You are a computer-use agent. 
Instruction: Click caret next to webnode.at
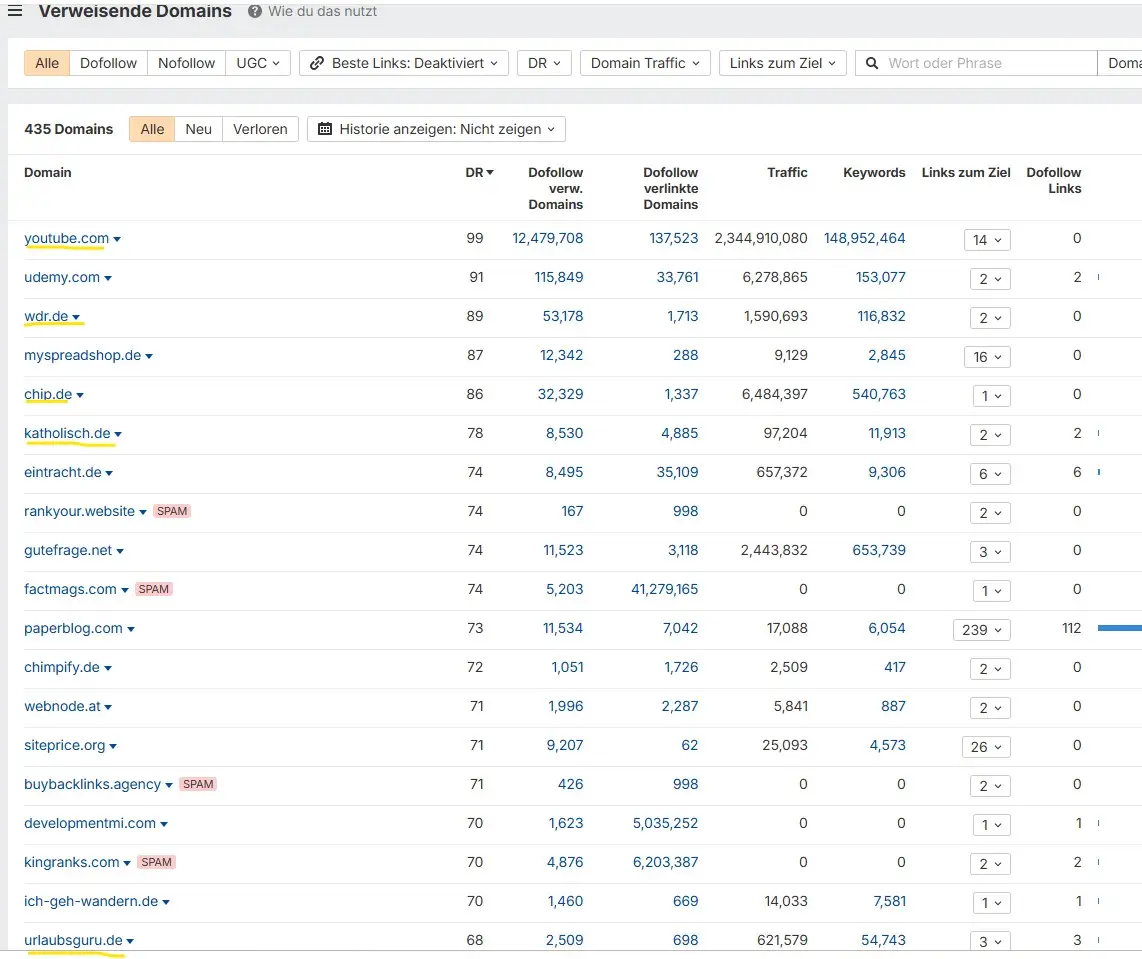pos(108,708)
